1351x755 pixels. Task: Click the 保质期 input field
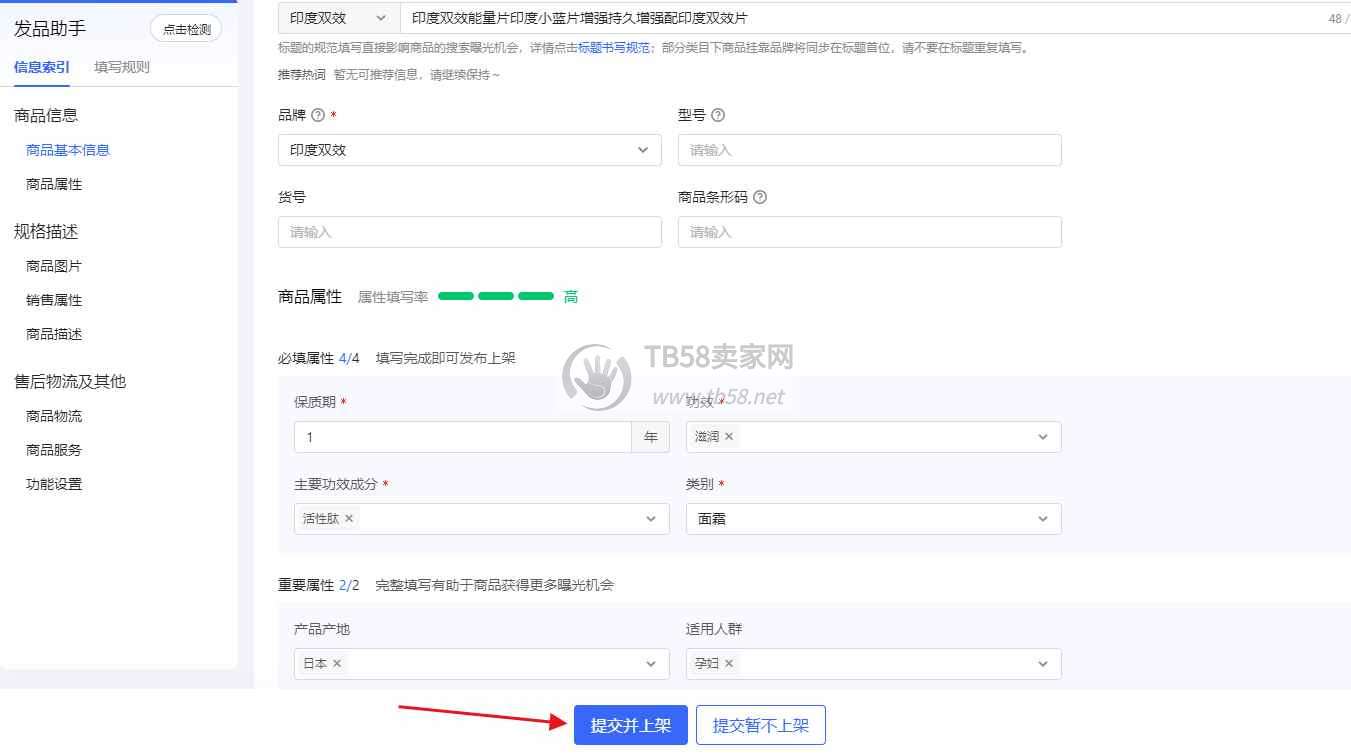463,437
